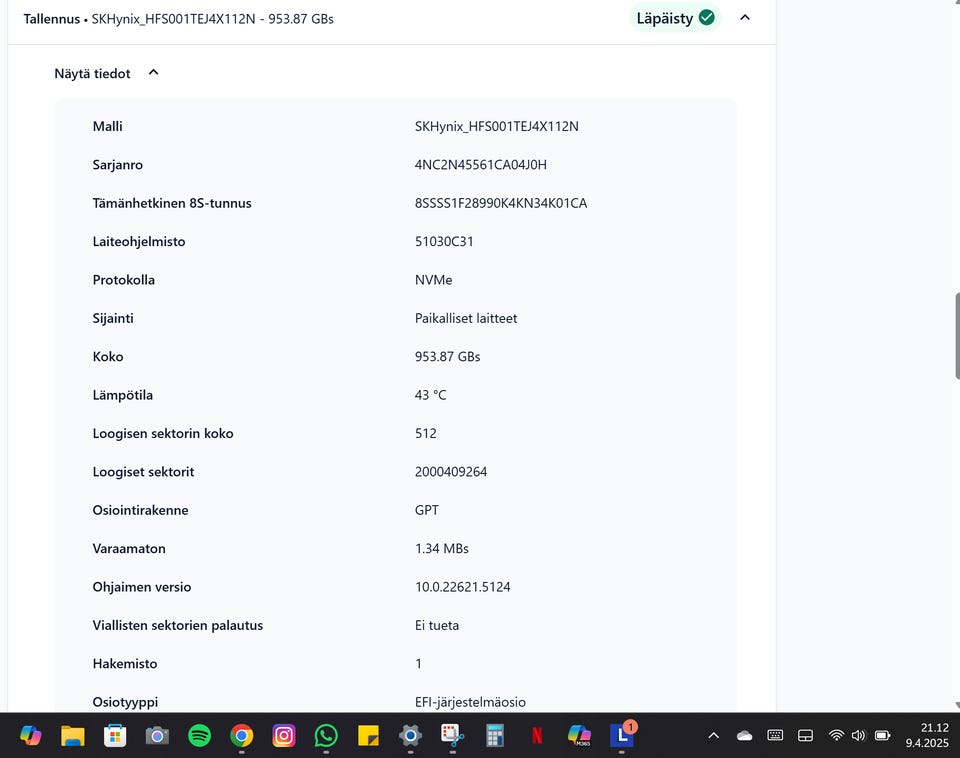Switch to Lenovo app with notification badge

pyautogui.click(x=622, y=735)
